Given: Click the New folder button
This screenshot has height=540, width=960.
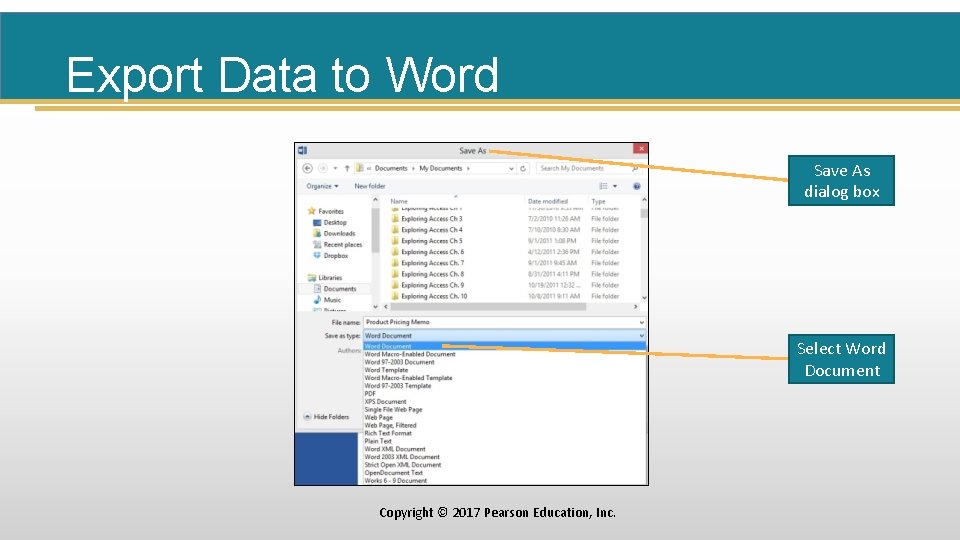Looking at the screenshot, I should 370,186.
